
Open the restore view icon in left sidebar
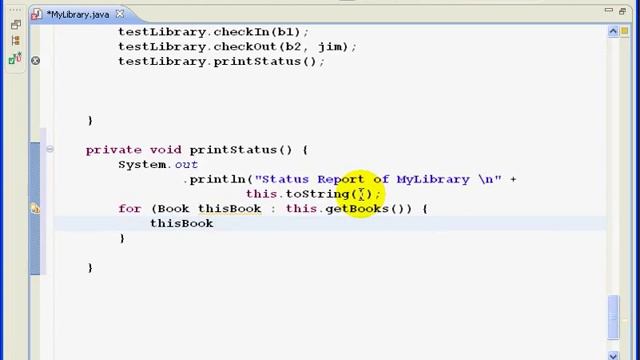[16, 24]
